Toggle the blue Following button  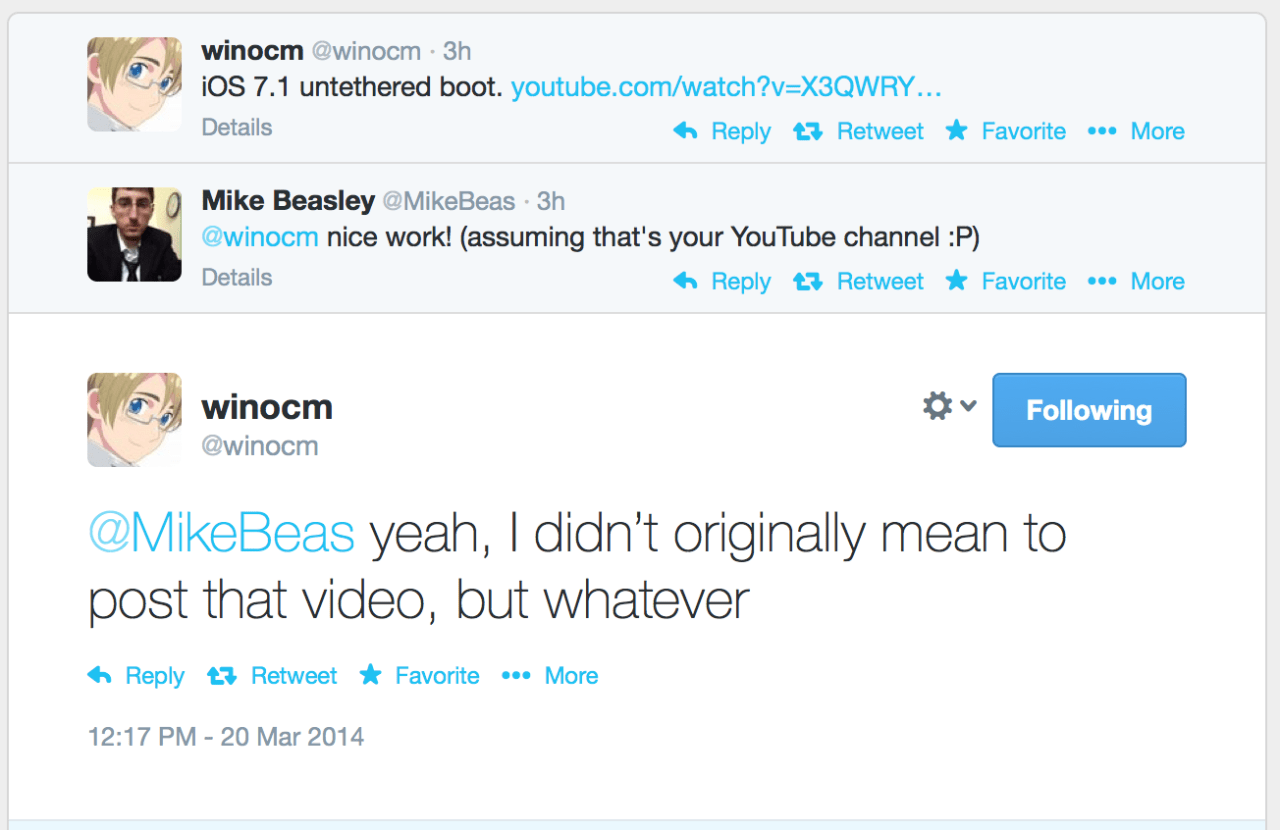point(1089,410)
